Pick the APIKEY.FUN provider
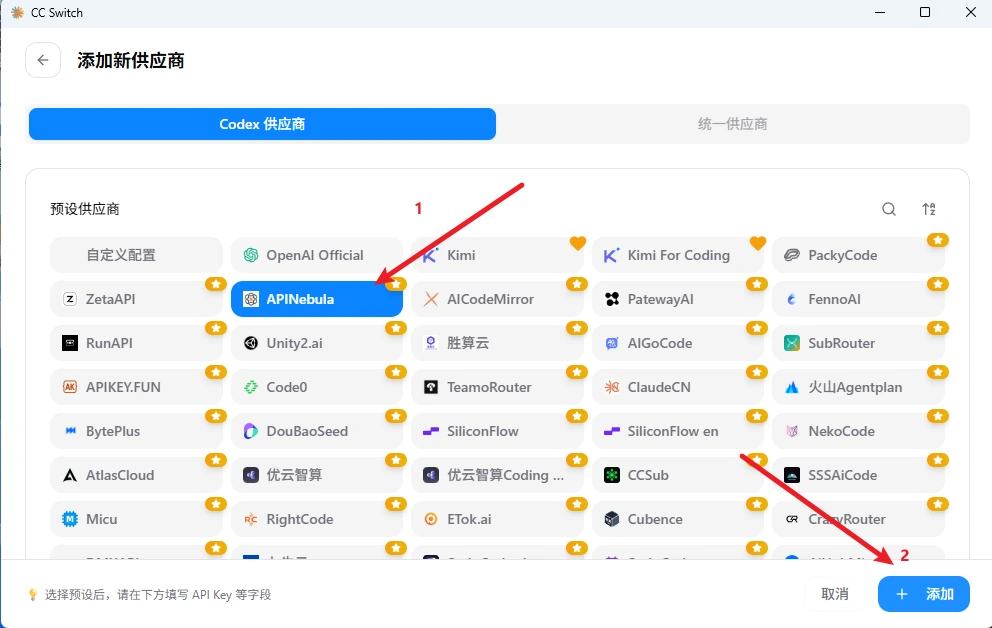Screen dimensions: 992x628 tap(136, 387)
